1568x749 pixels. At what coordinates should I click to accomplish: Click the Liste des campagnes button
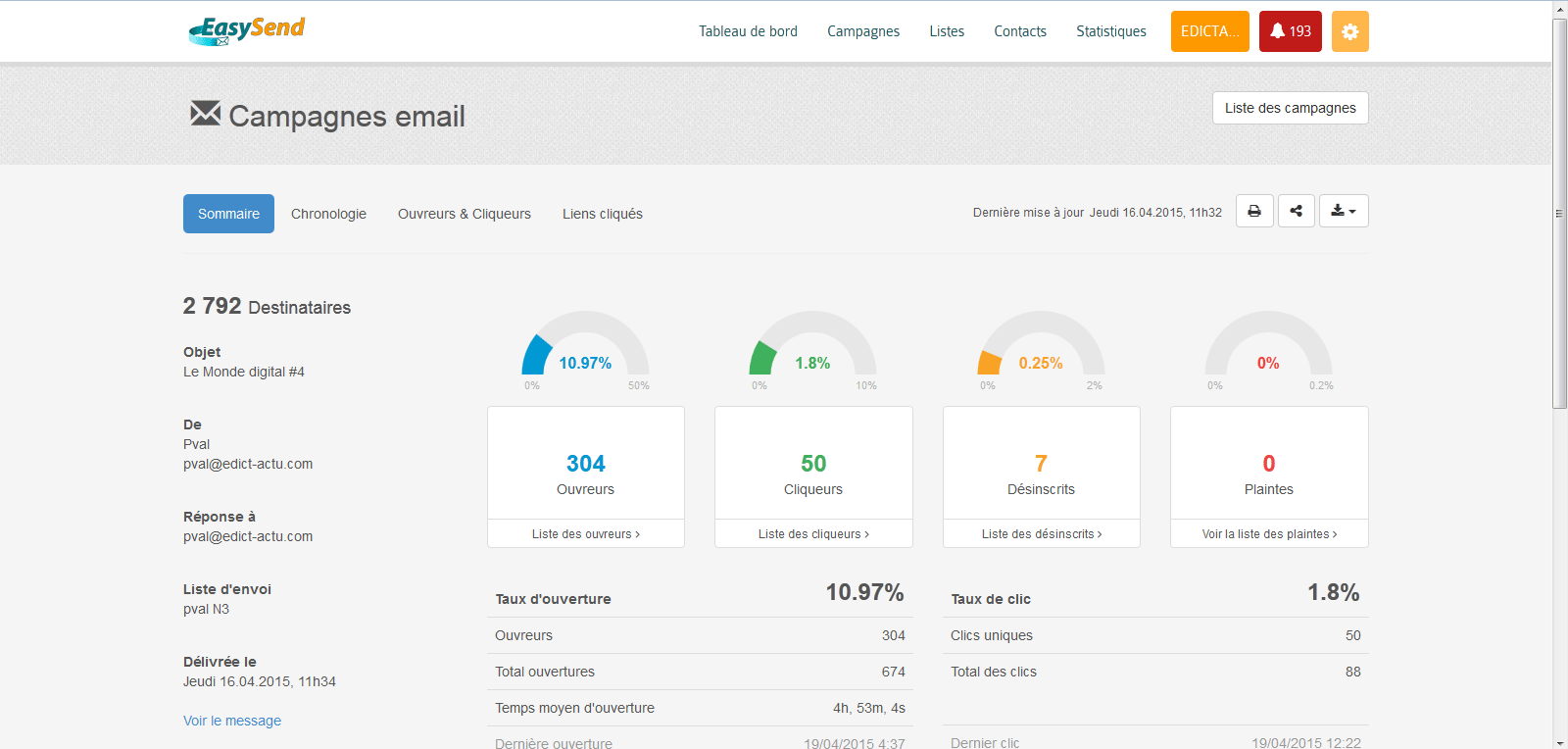point(1290,108)
